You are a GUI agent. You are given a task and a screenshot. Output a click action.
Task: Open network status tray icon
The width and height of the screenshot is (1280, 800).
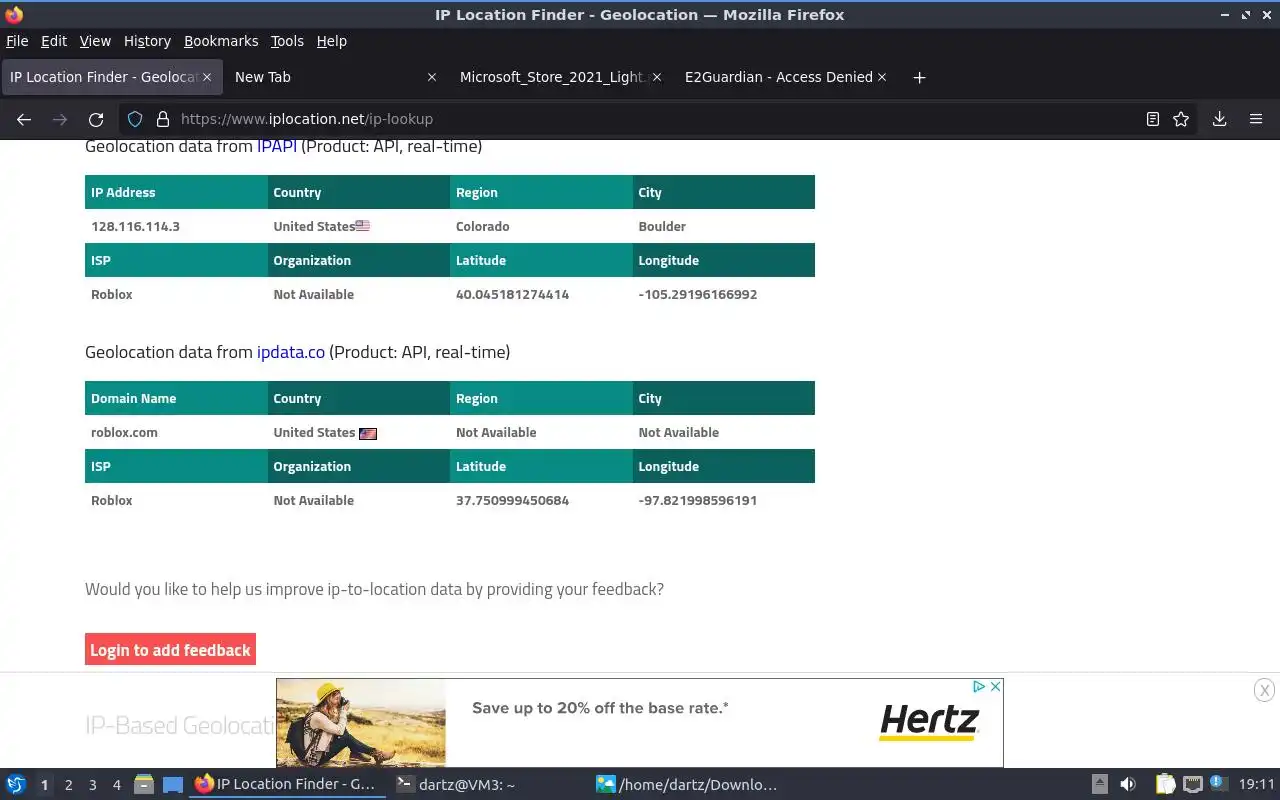[x=1192, y=785]
